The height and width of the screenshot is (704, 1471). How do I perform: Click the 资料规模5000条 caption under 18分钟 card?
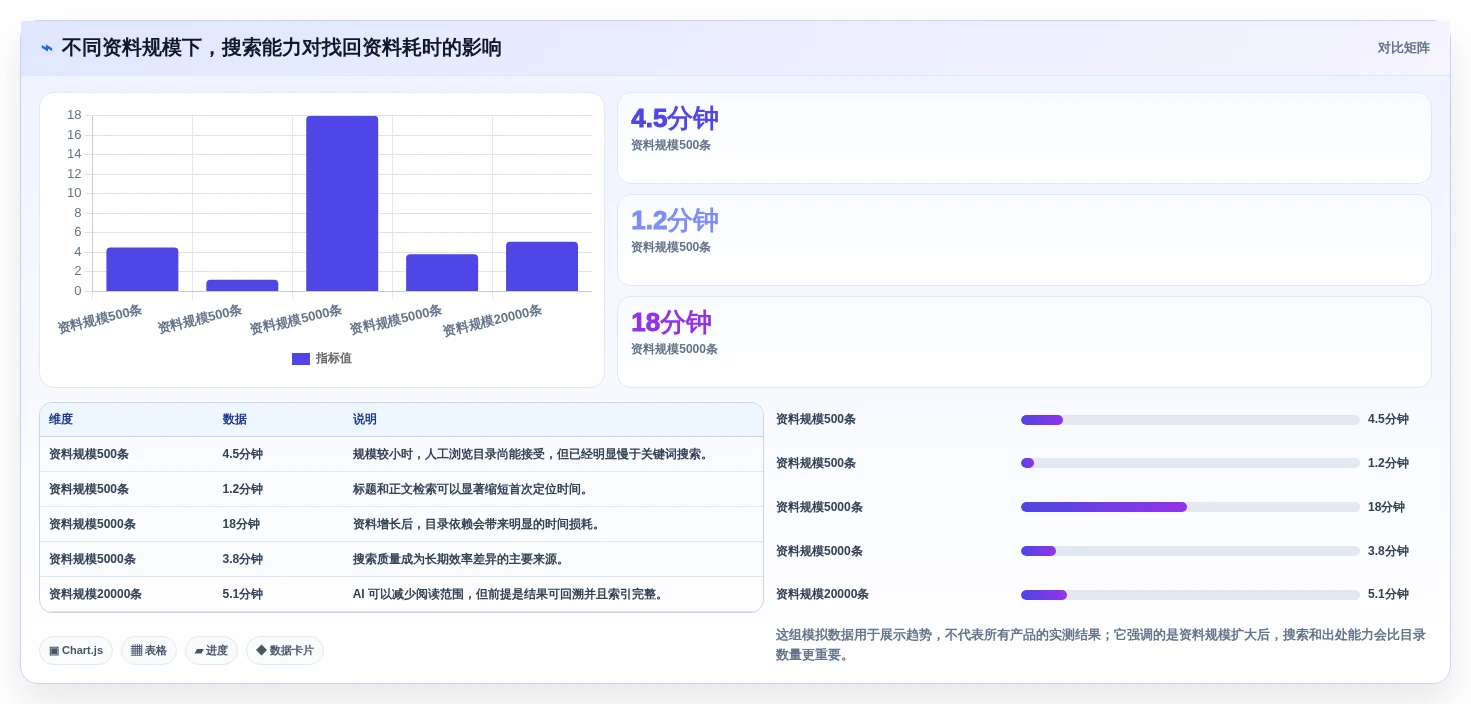point(674,349)
